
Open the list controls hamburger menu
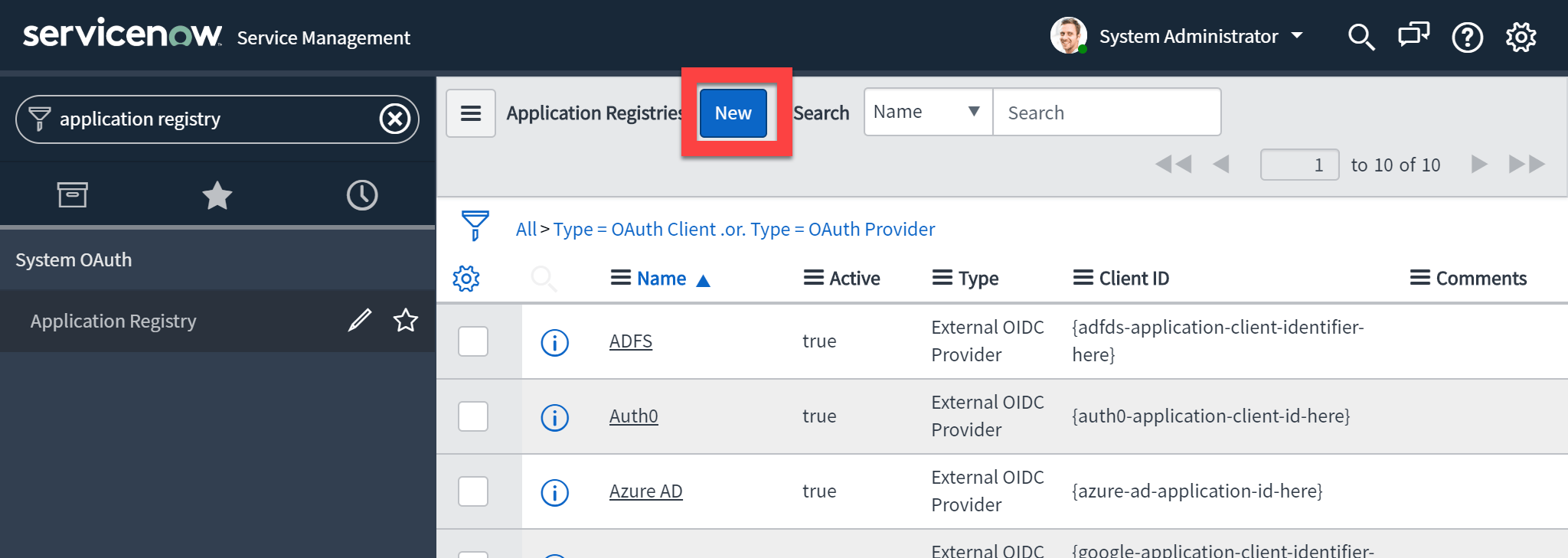pos(471,113)
